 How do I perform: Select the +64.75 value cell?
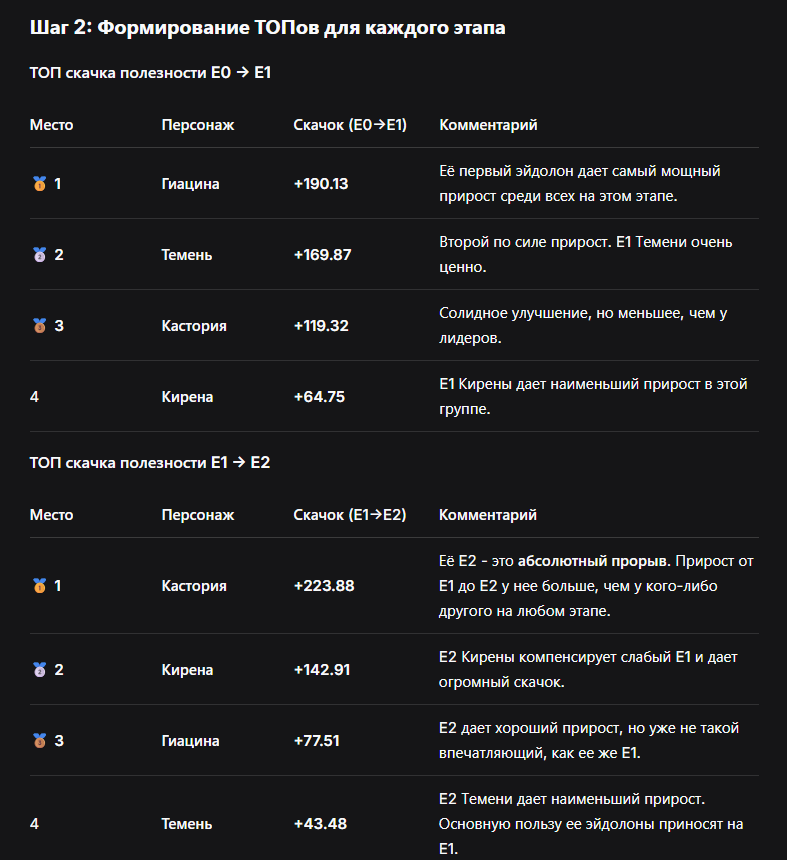pyautogui.click(x=319, y=397)
